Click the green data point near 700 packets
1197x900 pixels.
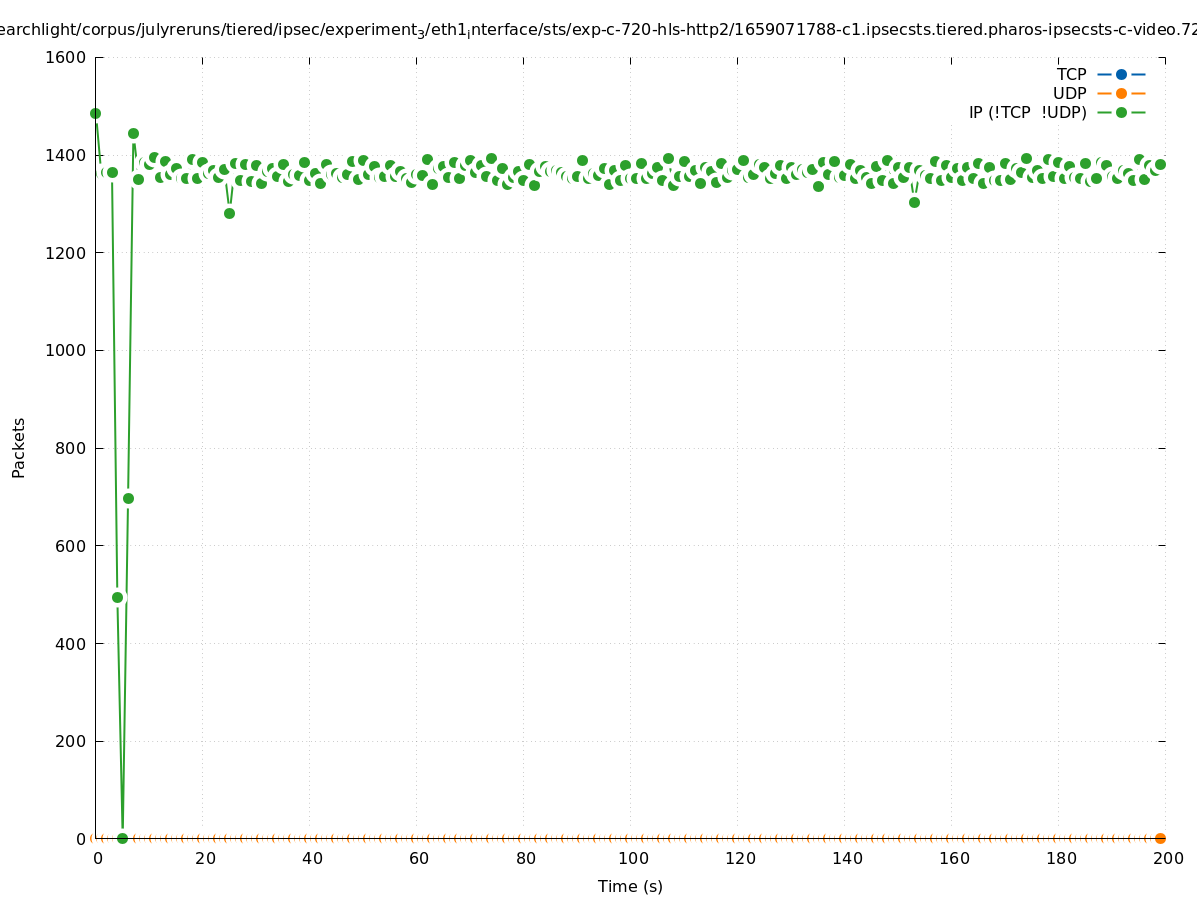coord(128,498)
